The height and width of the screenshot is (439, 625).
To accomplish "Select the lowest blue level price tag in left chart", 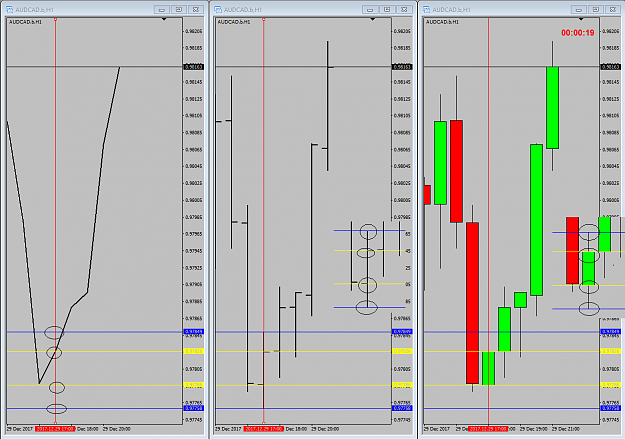I will tap(194, 408).
